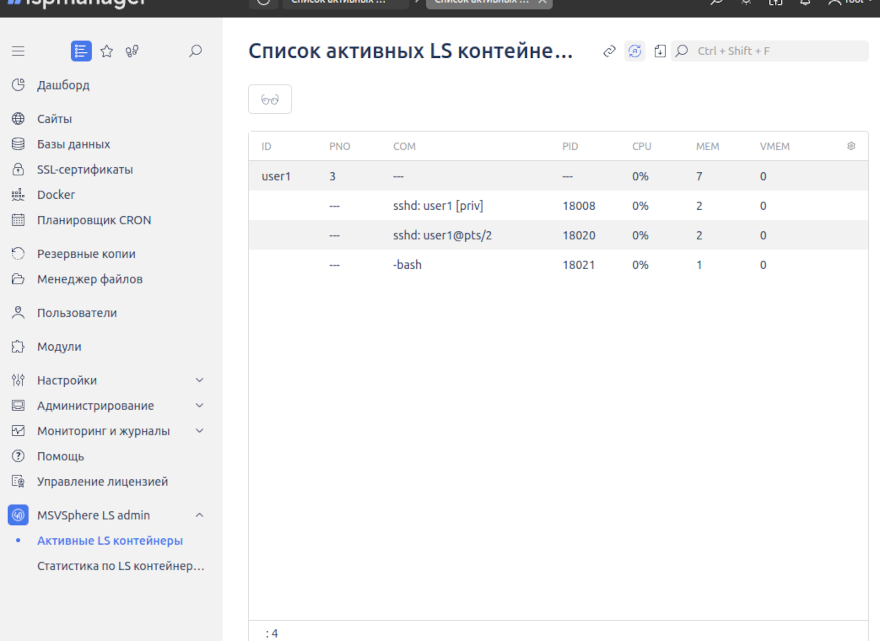Open the table column settings gear

(x=851, y=146)
